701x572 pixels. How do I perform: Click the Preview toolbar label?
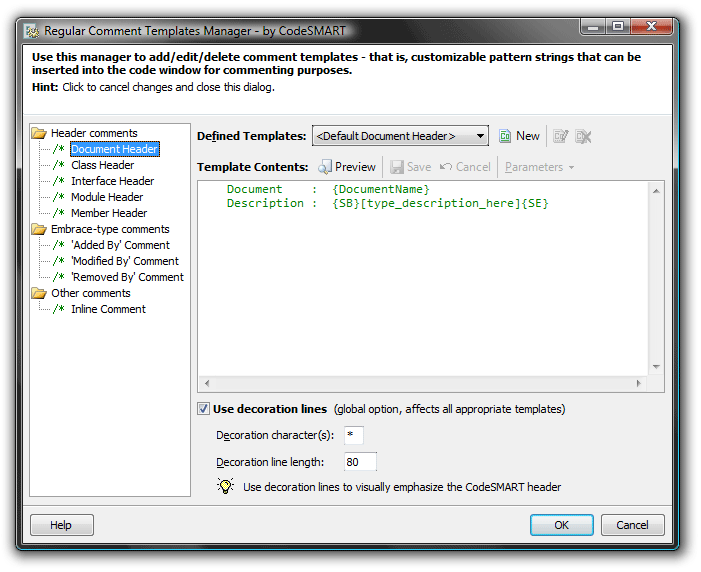coord(355,167)
